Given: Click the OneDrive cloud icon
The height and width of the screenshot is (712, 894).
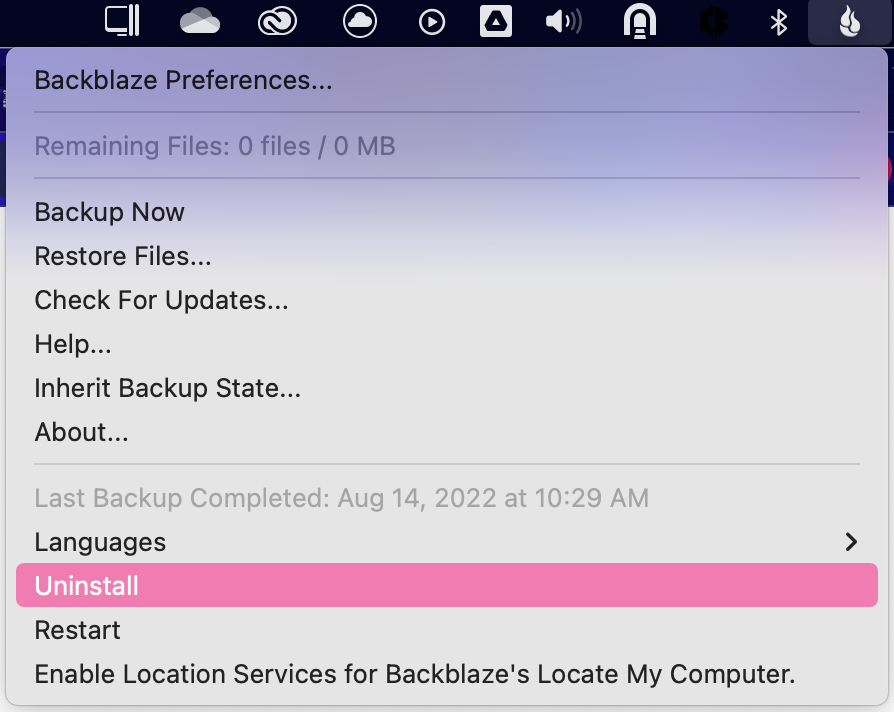Looking at the screenshot, I should pyautogui.click(x=200, y=23).
